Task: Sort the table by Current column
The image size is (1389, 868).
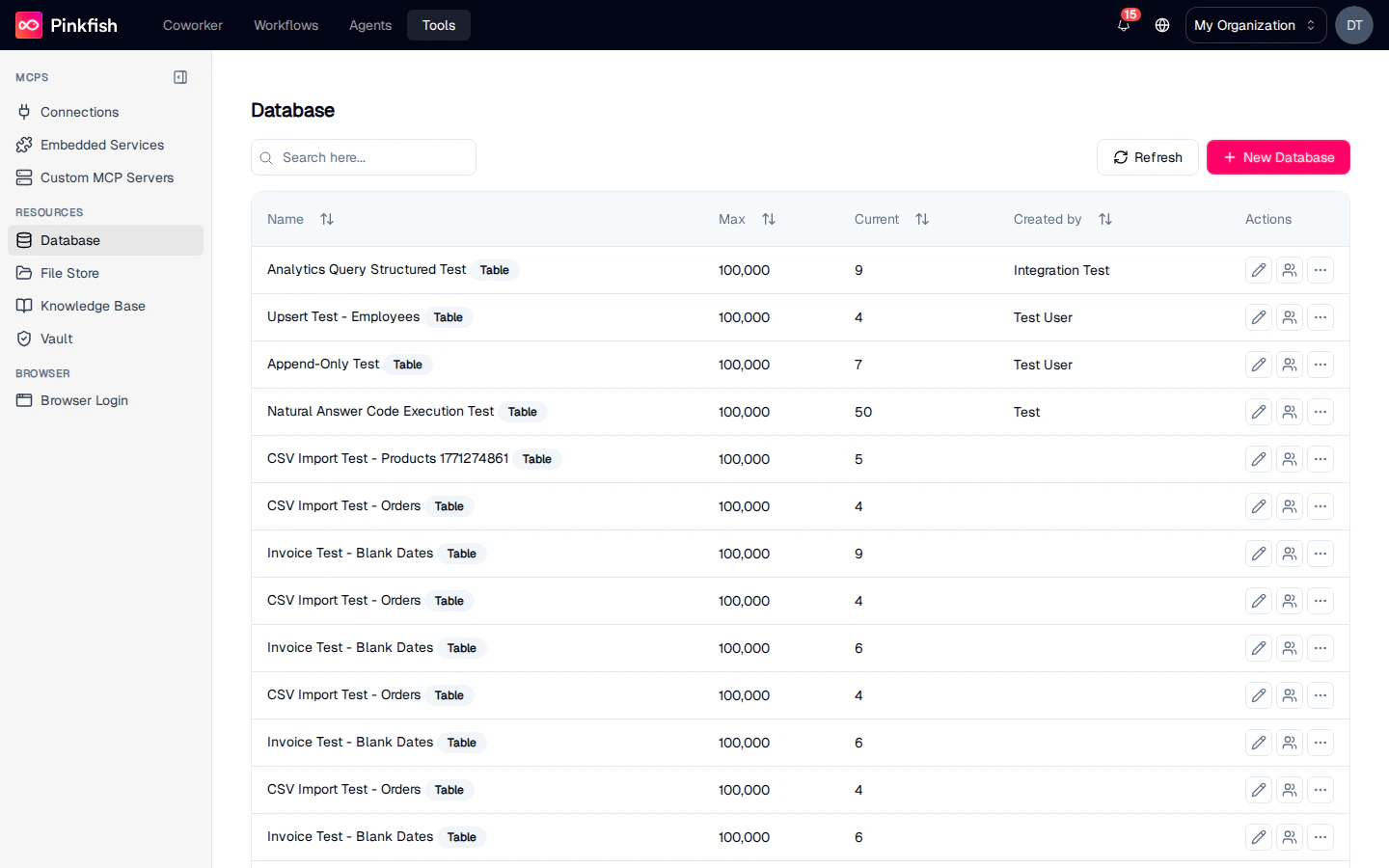Action: 922,219
